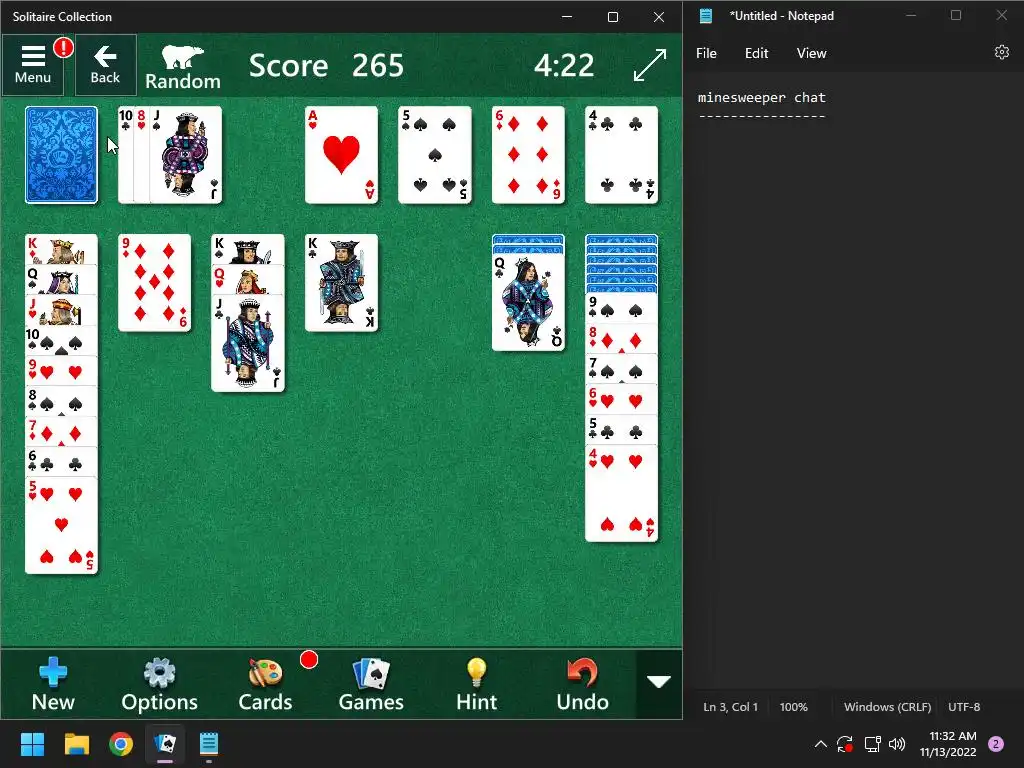The image size is (1024, 768).
Task: Open notification center badge
Action: tap(996, 744)
